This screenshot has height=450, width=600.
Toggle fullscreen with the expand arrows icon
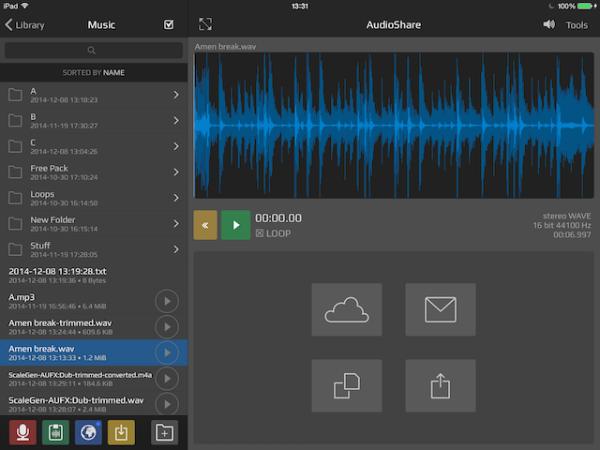coord(205,24)
